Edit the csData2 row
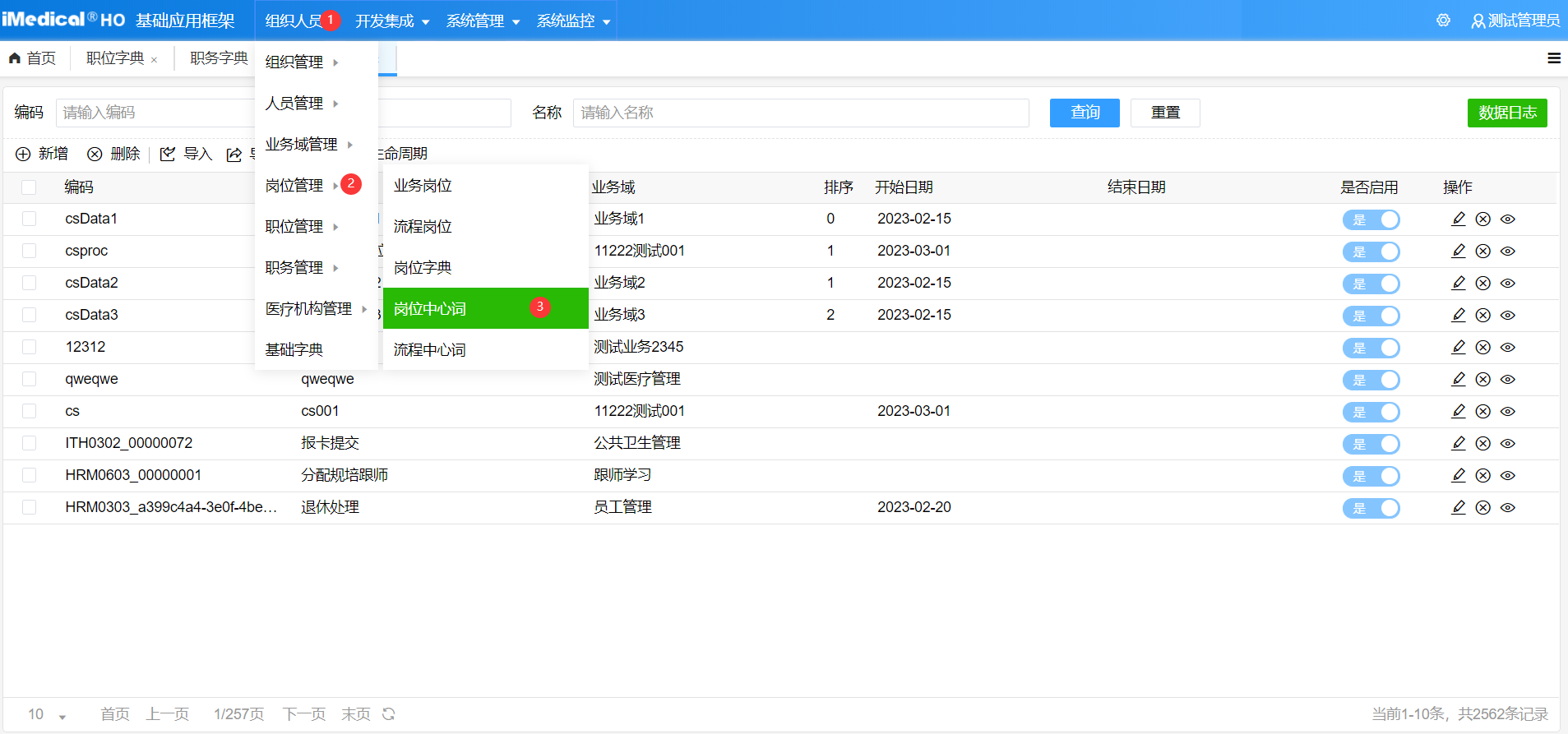 (1459, 283)
